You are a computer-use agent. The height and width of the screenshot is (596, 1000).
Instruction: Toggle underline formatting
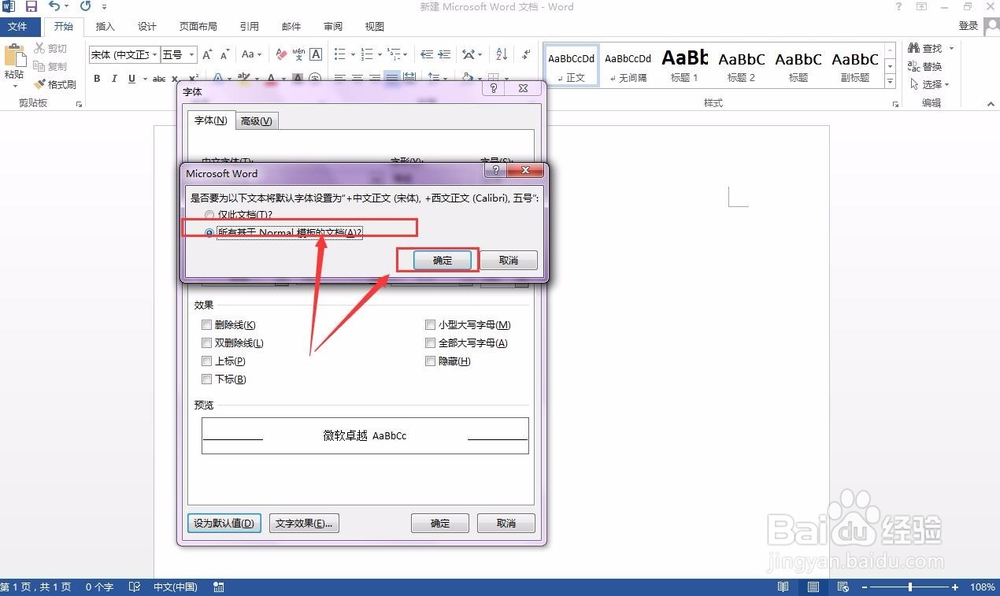(x=131, y=78)
